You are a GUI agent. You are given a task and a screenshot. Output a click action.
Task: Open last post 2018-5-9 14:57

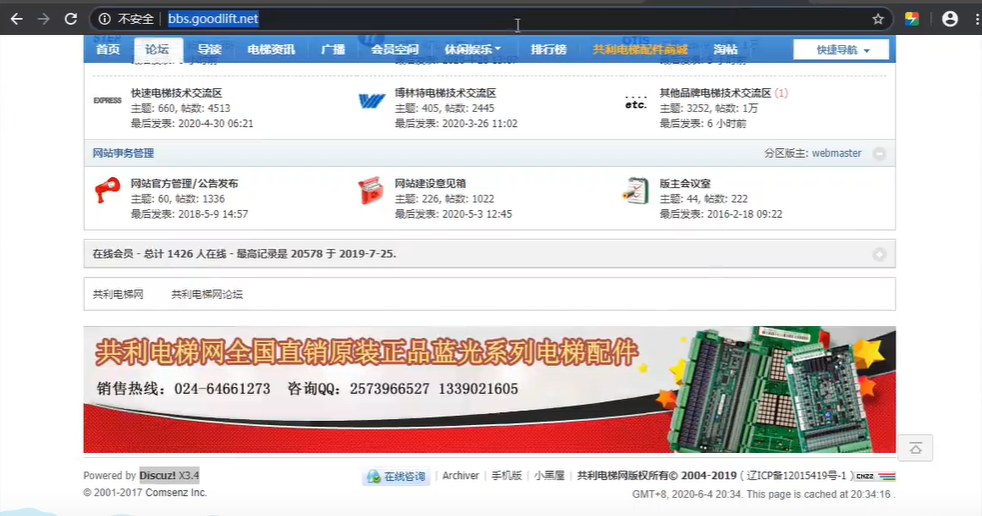tap(213, 214)
